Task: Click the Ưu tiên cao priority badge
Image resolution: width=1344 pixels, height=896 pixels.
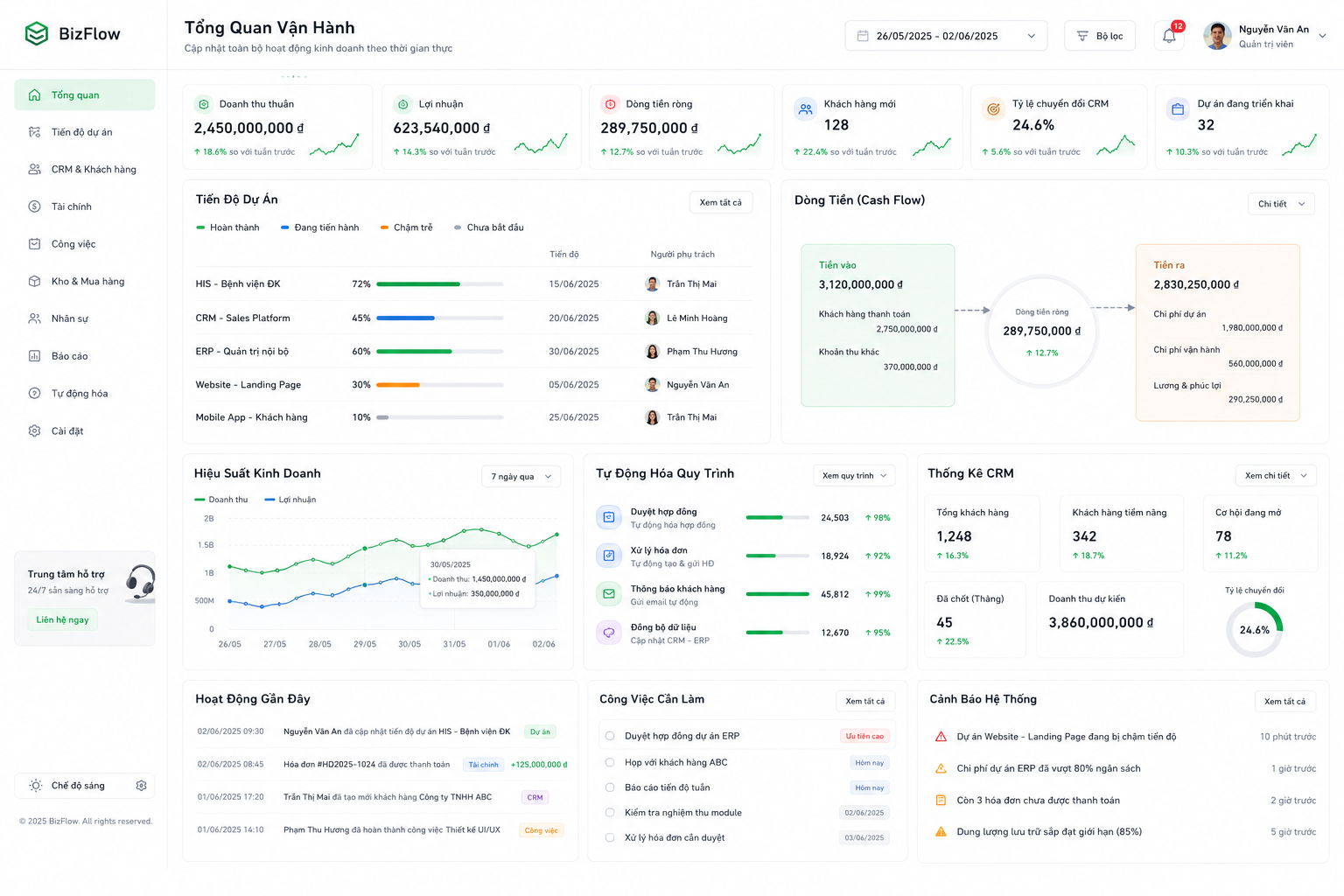Action: click(x=864, y=736)
